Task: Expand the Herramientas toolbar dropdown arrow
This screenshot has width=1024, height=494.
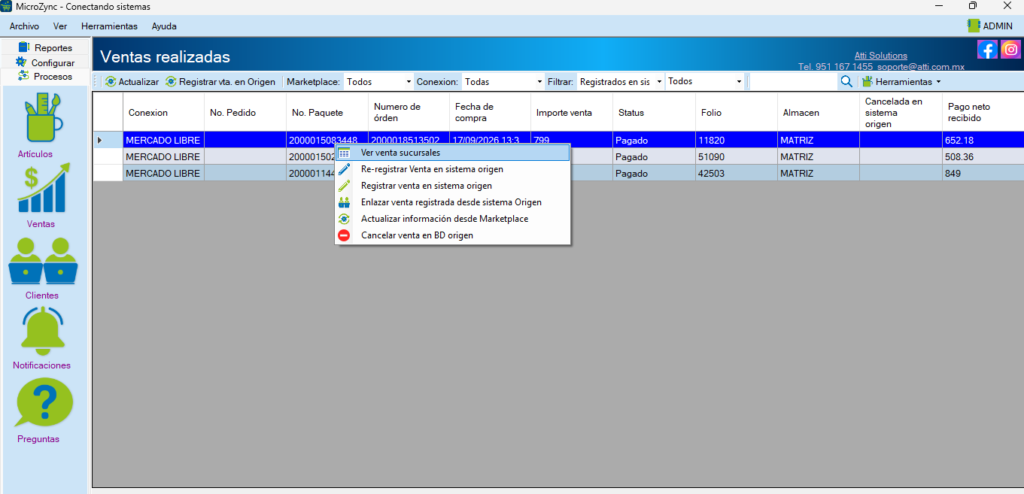Action: 938,82
